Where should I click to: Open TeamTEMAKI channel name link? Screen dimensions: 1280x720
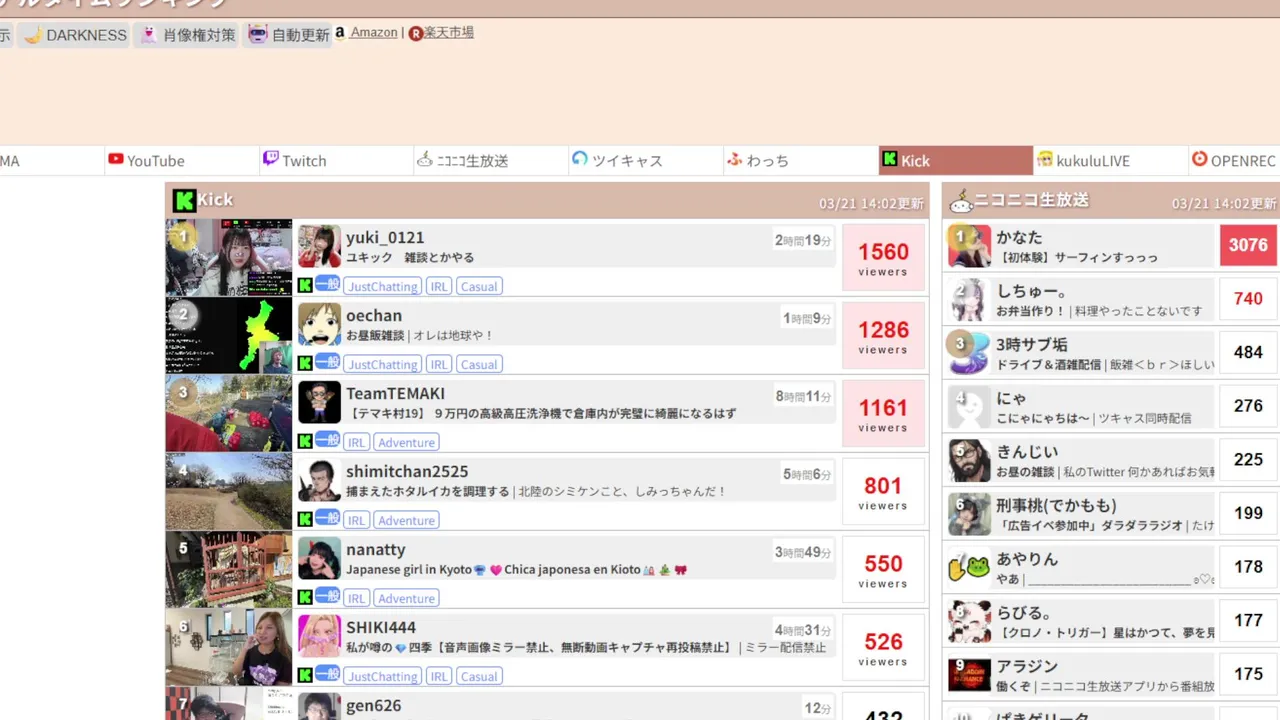pyautogui.click(x=395, y=394)
